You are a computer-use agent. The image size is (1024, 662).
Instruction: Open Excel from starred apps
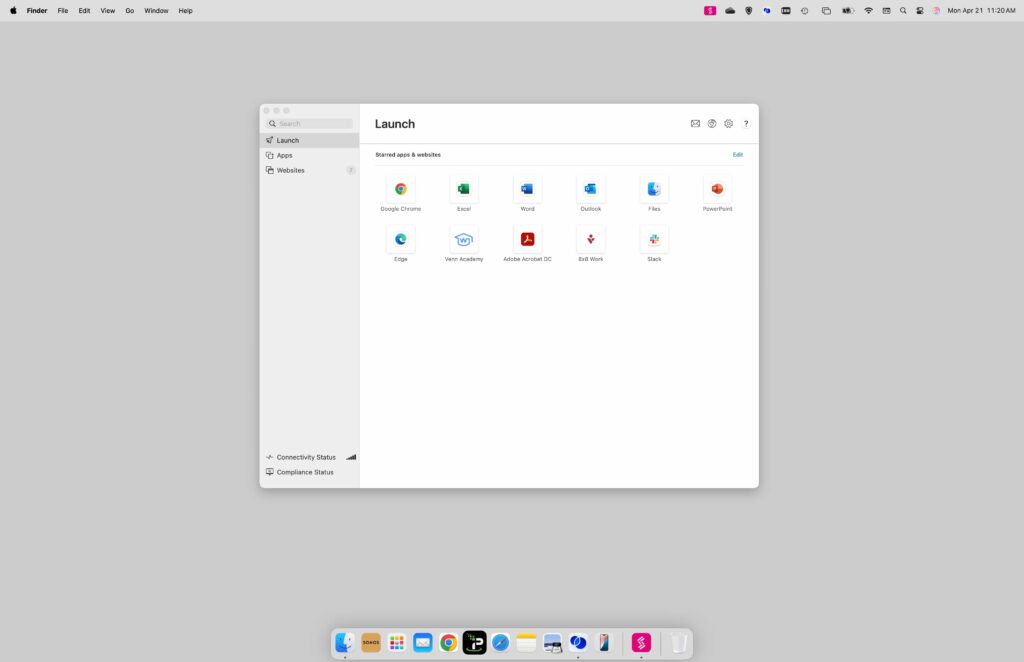tap(464, 189)
